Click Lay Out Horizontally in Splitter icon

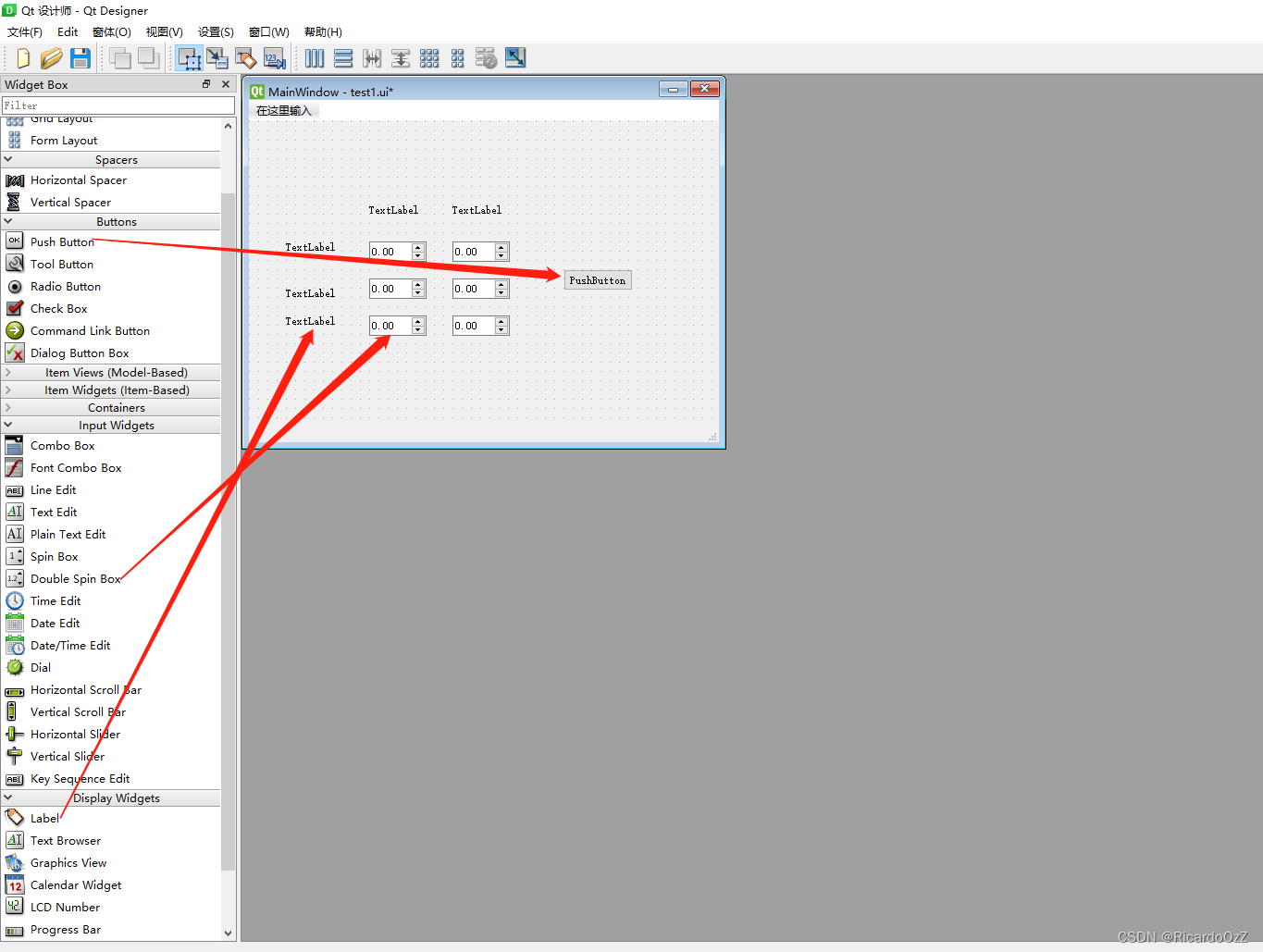pos(372,58)
